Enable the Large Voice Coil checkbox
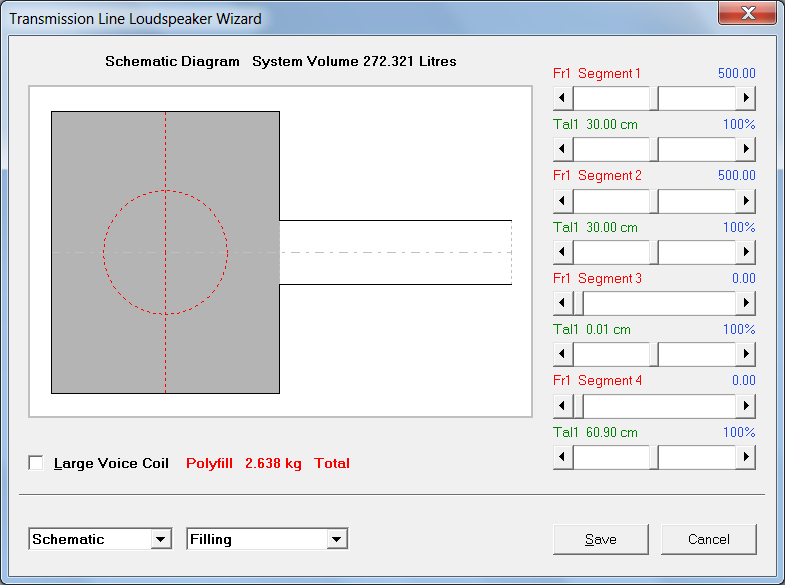The height and width of the screenshot is (585, 785). tap(36, 463)
